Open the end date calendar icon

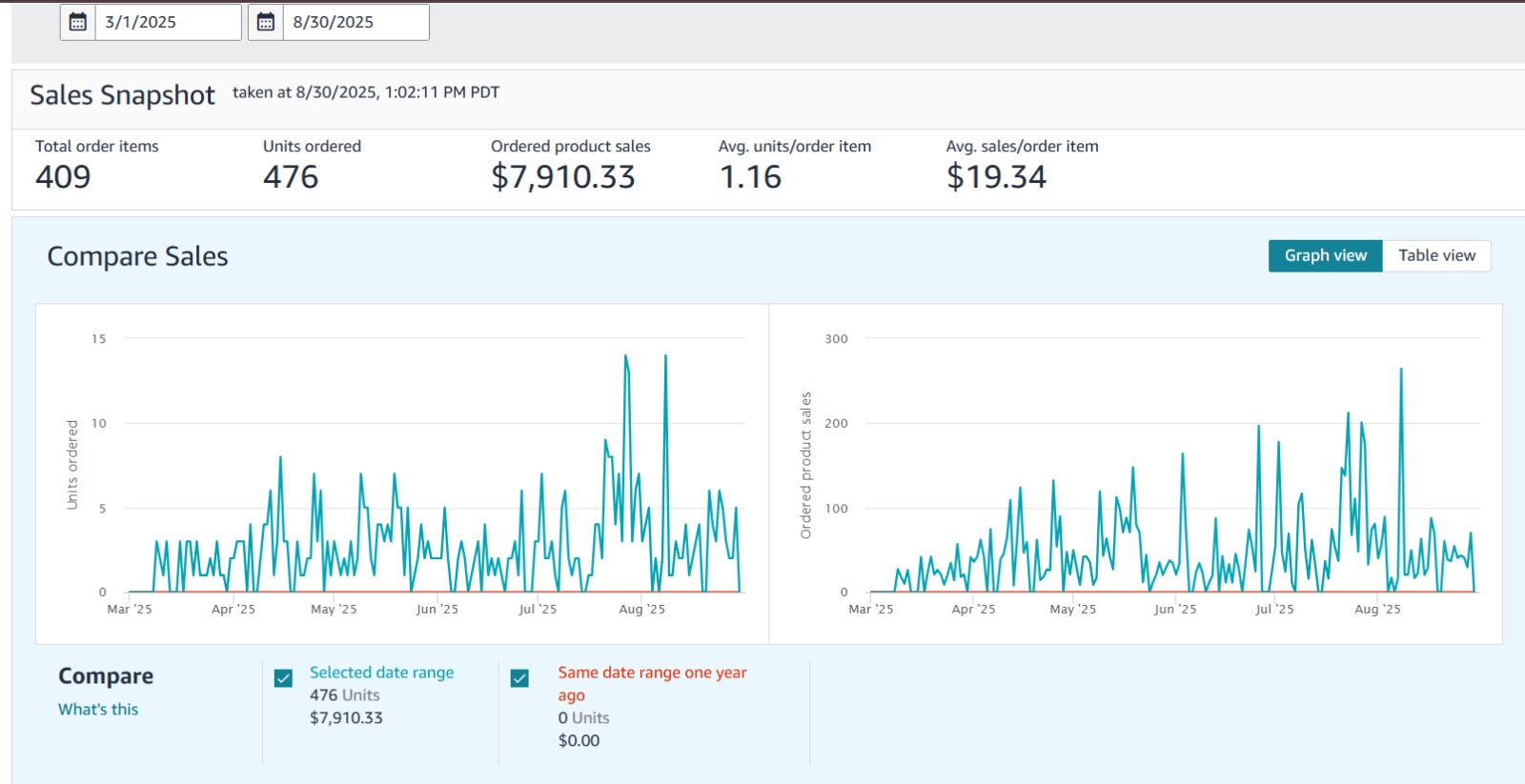266,22
